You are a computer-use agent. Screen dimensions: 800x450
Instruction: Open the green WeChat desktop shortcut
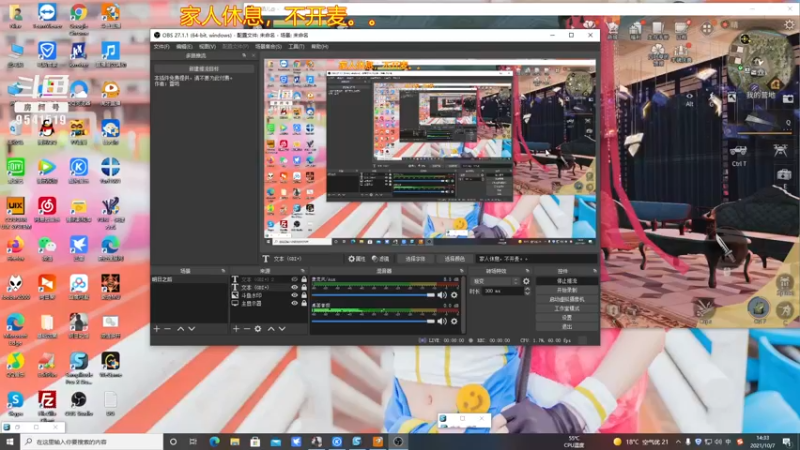tap(47, 249)
